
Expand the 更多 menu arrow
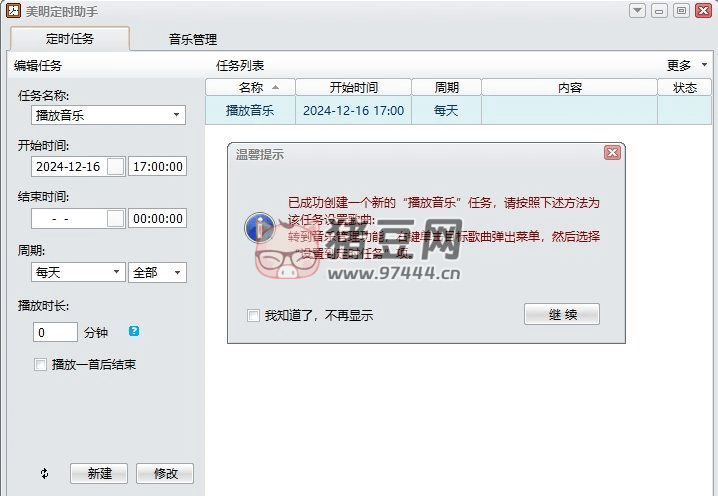click(704, 65)
